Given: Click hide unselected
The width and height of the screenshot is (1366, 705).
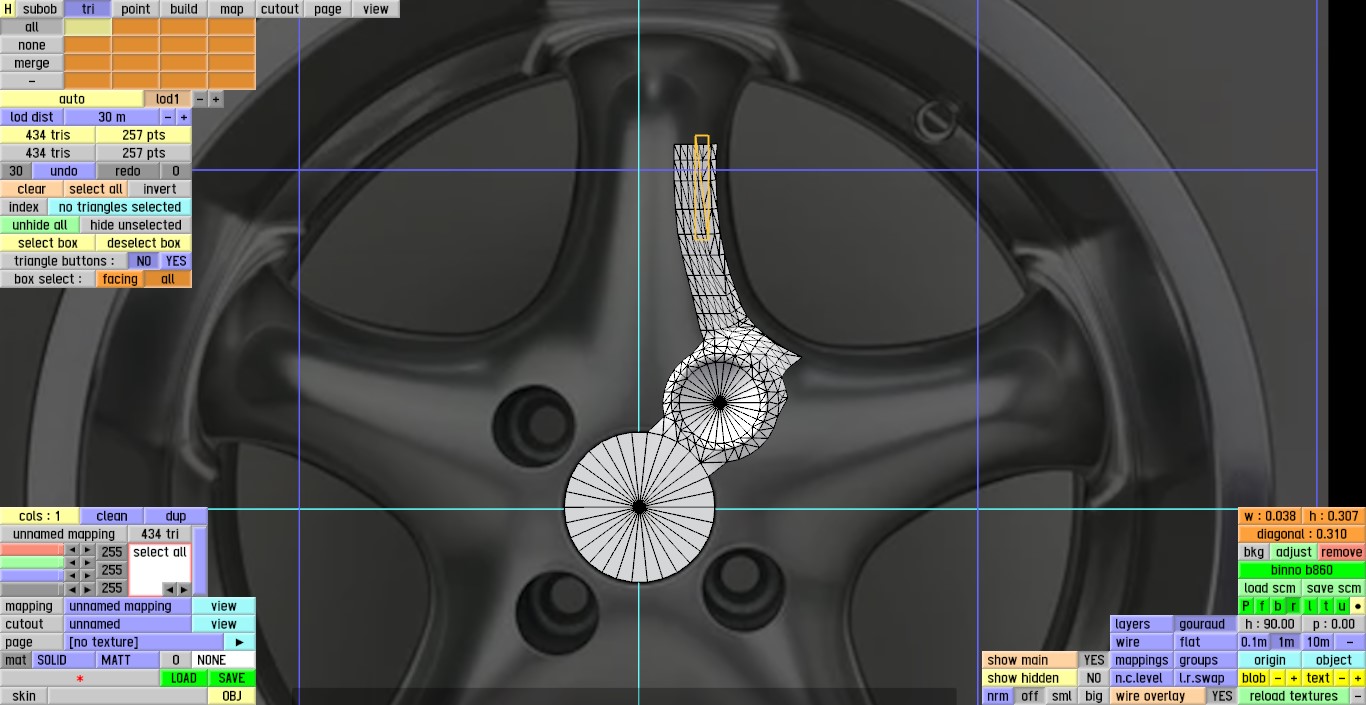Looking at the screenshot, I should point(136,225).
